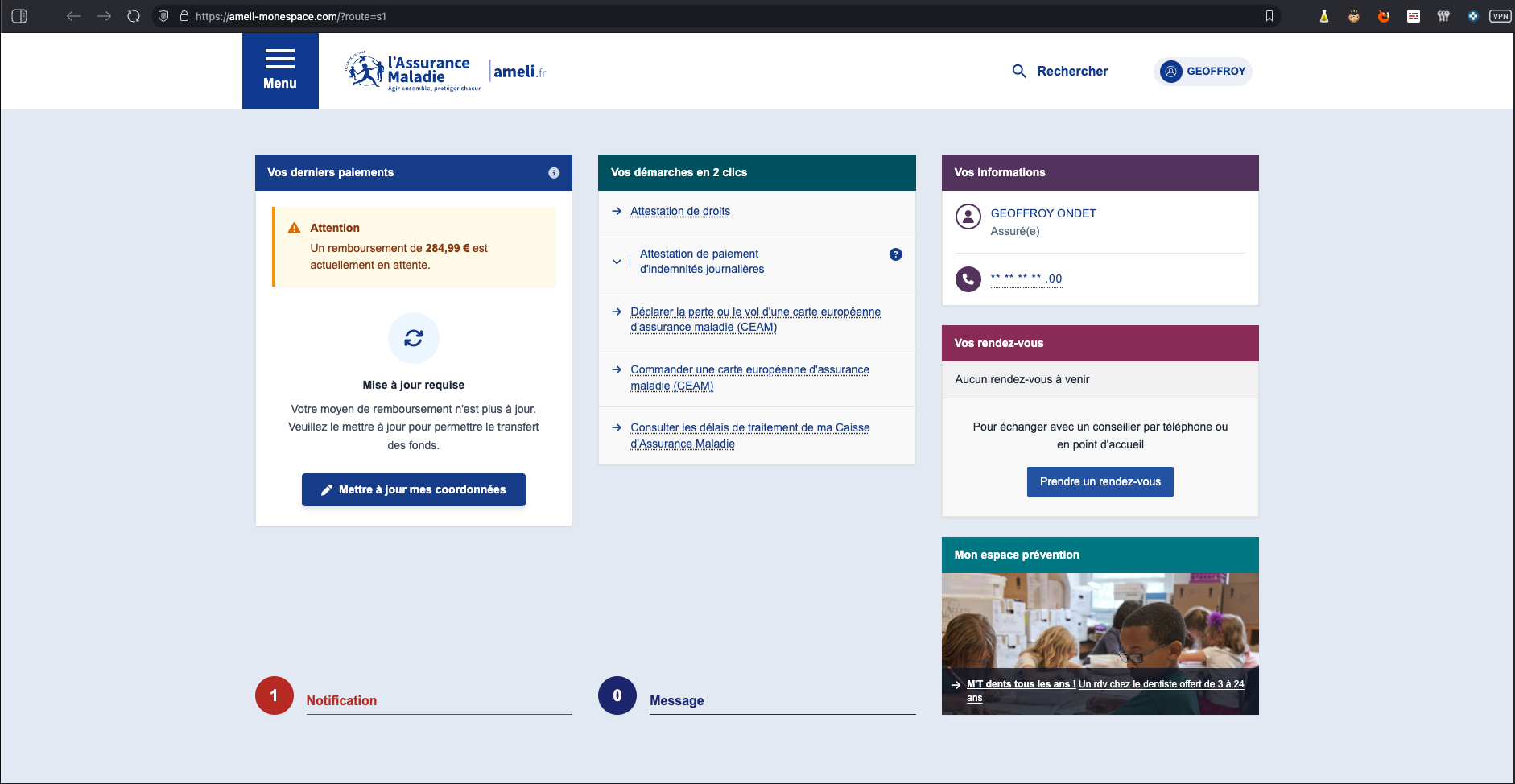The width and height of the screenshot is (1515, 784).
Task: Click the browser reload page icon
Action: point(134,16)
